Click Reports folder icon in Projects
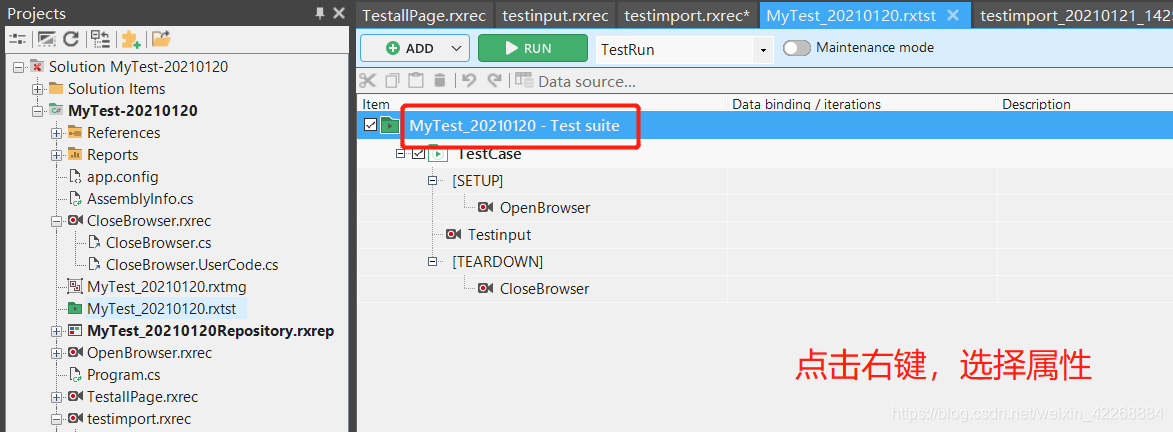Screen dimensions: 1173x432 75,154
